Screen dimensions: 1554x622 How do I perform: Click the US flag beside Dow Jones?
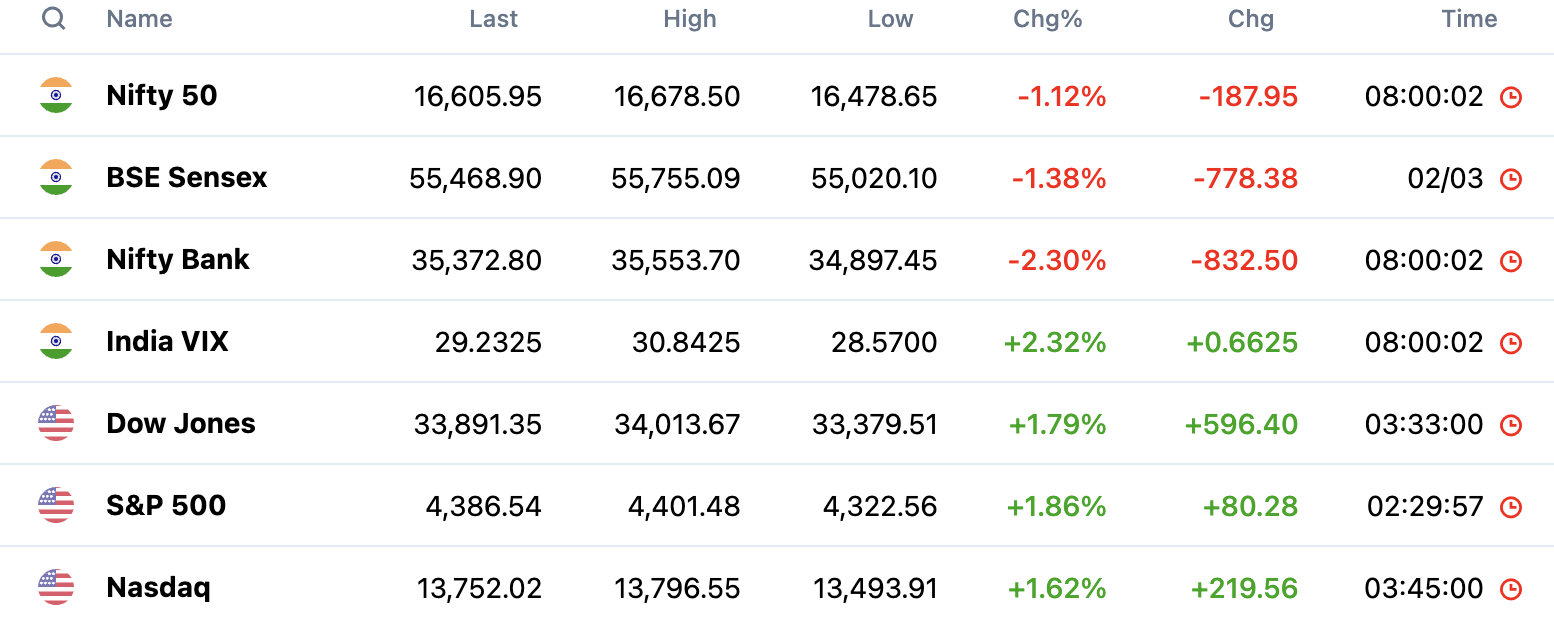point(56,424)
